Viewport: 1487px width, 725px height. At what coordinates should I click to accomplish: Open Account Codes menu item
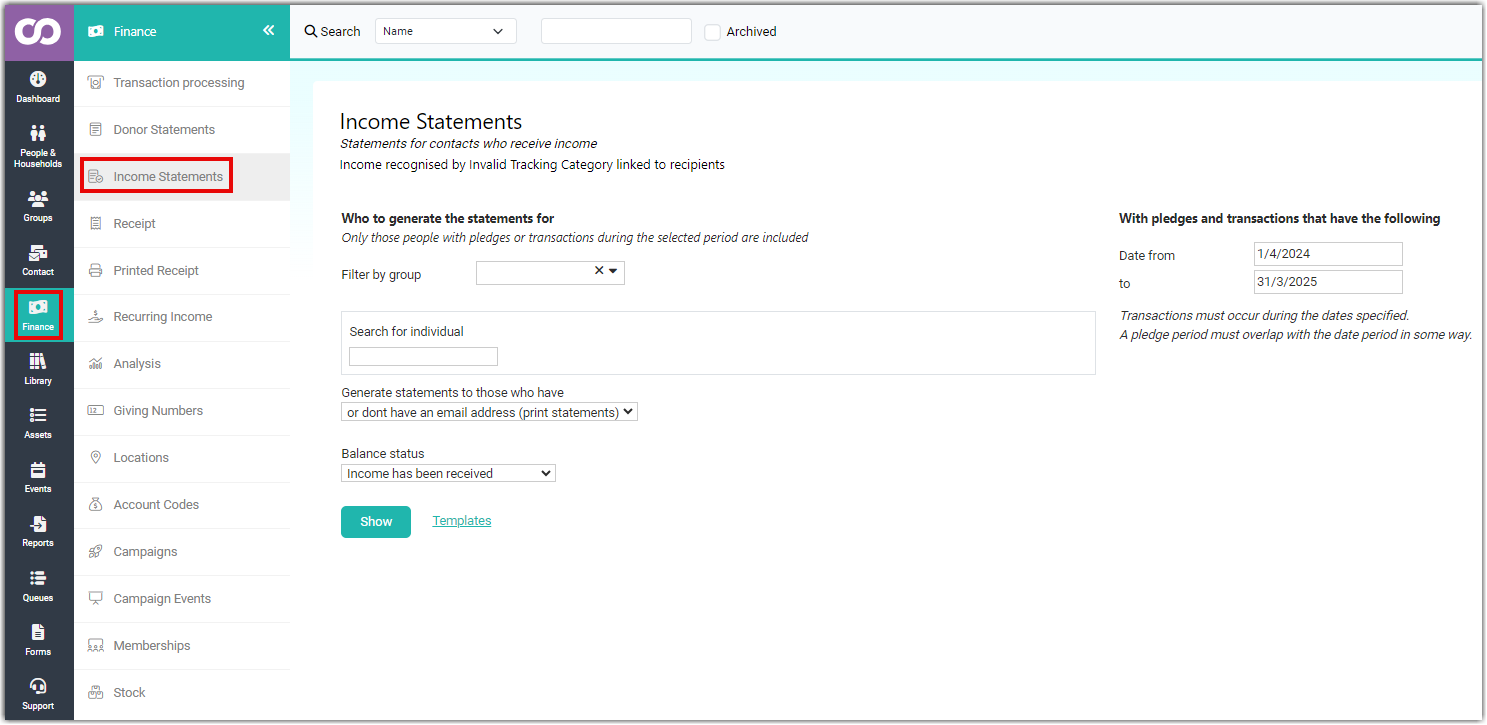tap(182, 505)
